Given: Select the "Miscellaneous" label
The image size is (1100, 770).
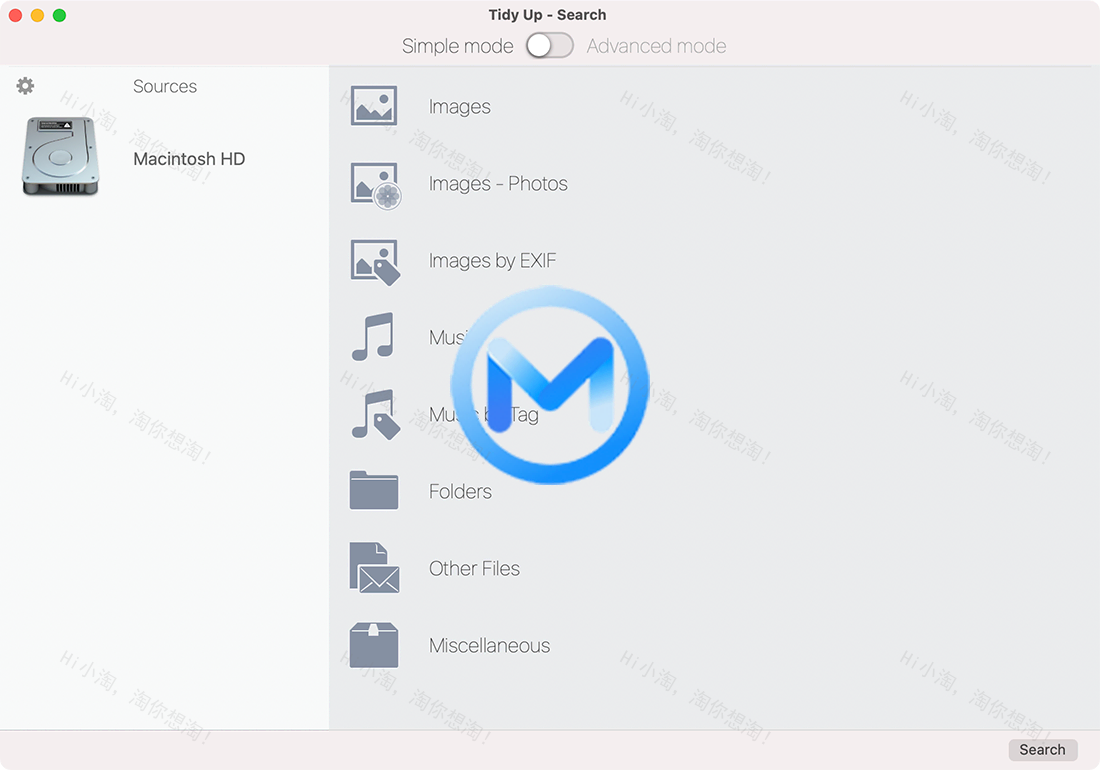Looking at the screenshot, I should click(x=490, y=646).
